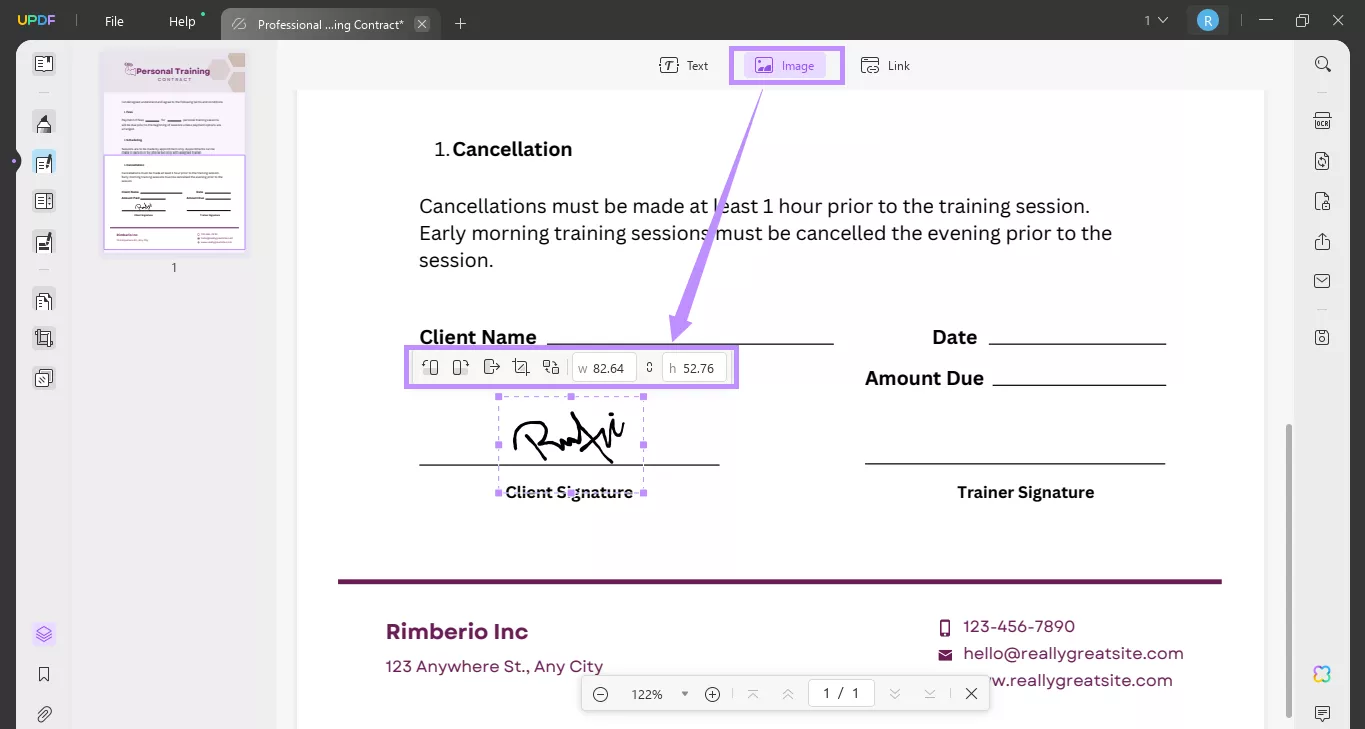Click the vertical document scrollbar
Screen dimensions: 1365x729
point(1288,571)
